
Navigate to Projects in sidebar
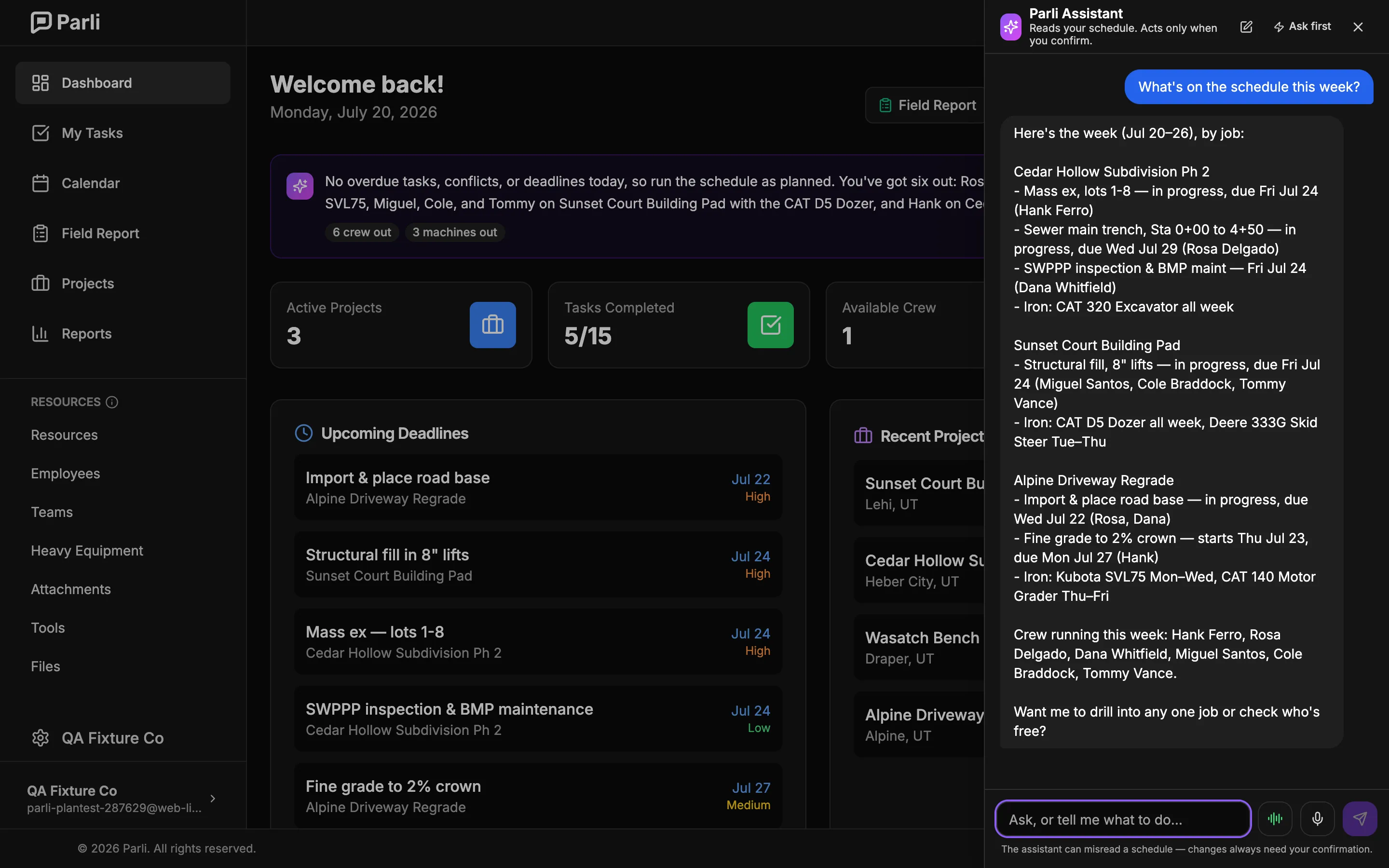123,283
